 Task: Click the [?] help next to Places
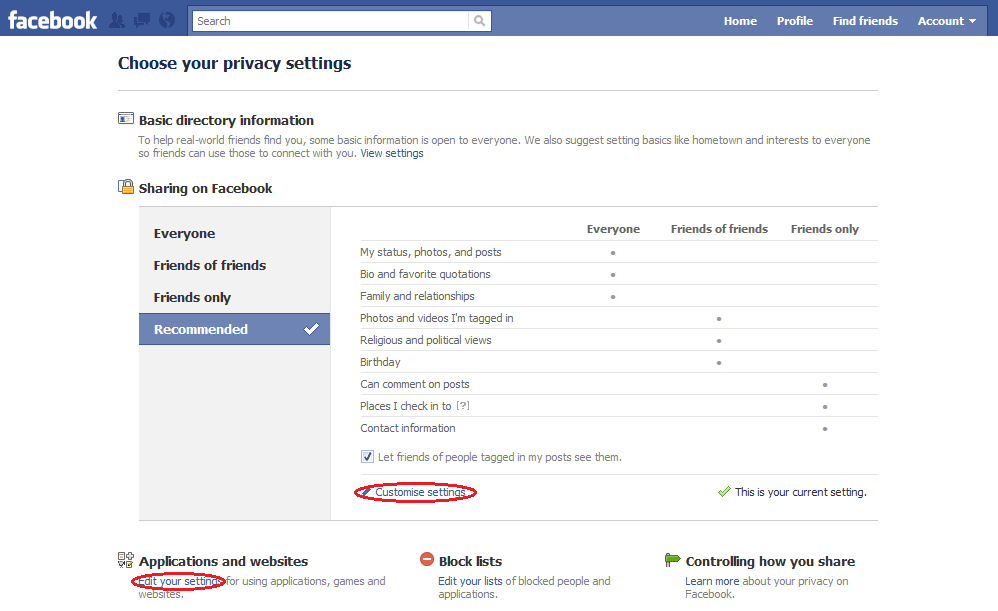[463, 405]
